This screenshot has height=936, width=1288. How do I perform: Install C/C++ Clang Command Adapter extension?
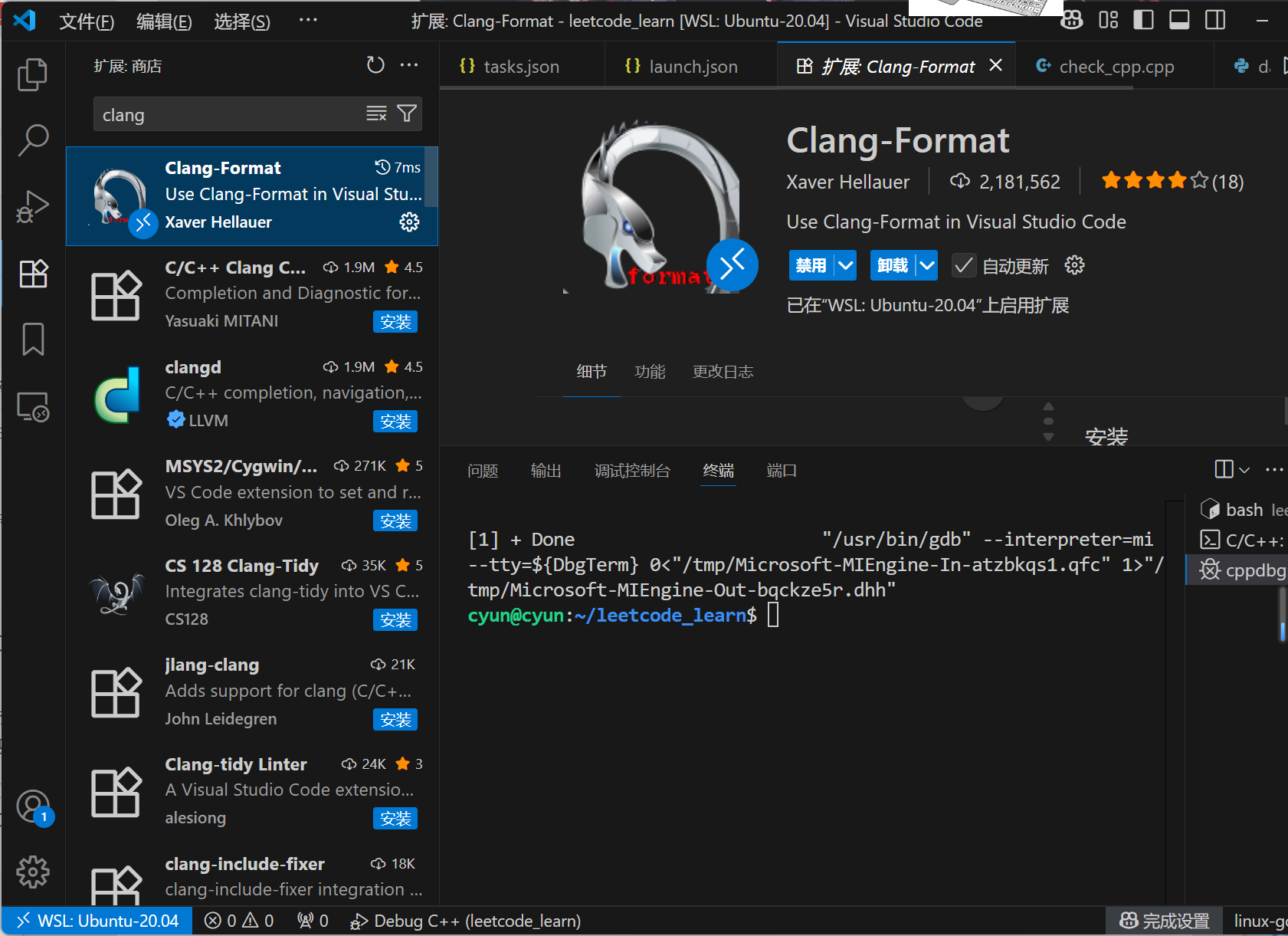[x=395, y=322]
